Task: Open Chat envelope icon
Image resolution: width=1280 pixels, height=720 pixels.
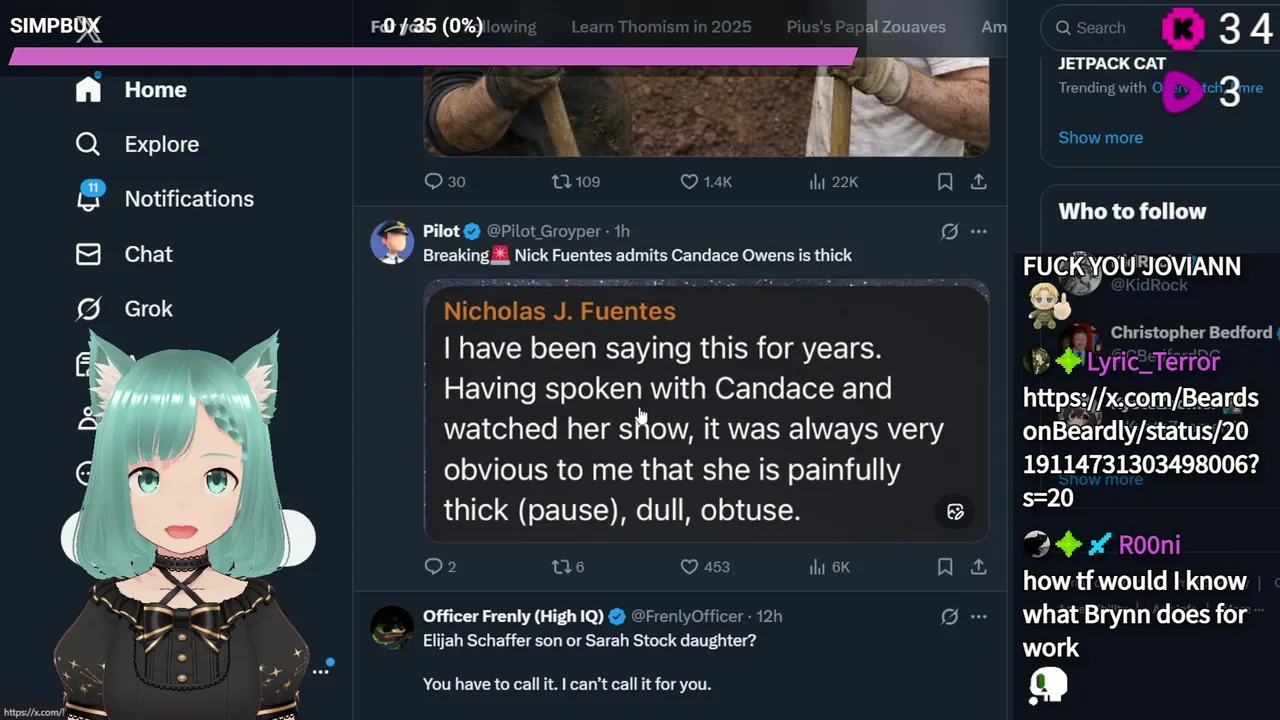Action: [x=88, y=254]
